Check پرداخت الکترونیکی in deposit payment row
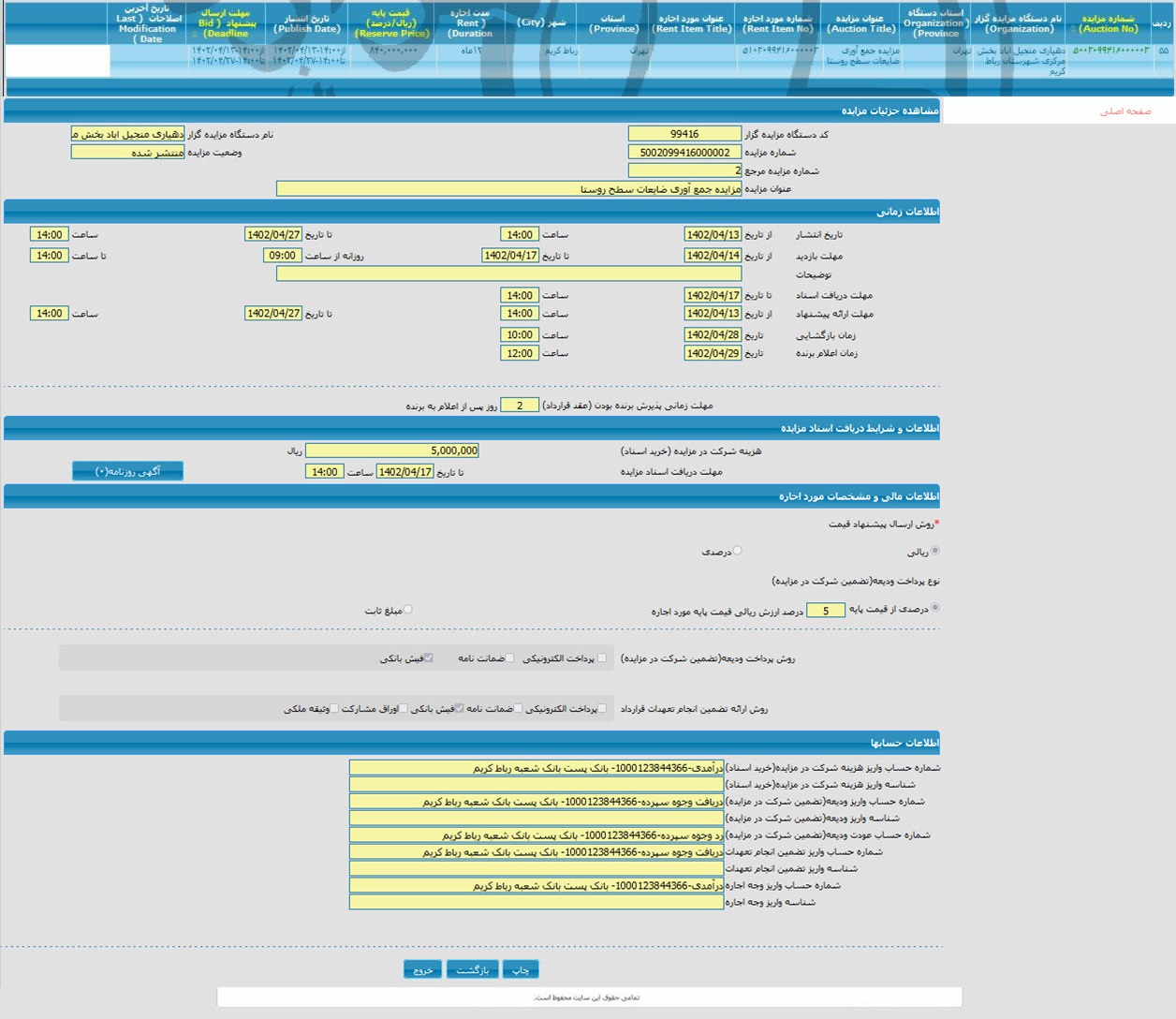Image resolution: width=1176 pixels, height=1019 pixels. pos(601,658)
